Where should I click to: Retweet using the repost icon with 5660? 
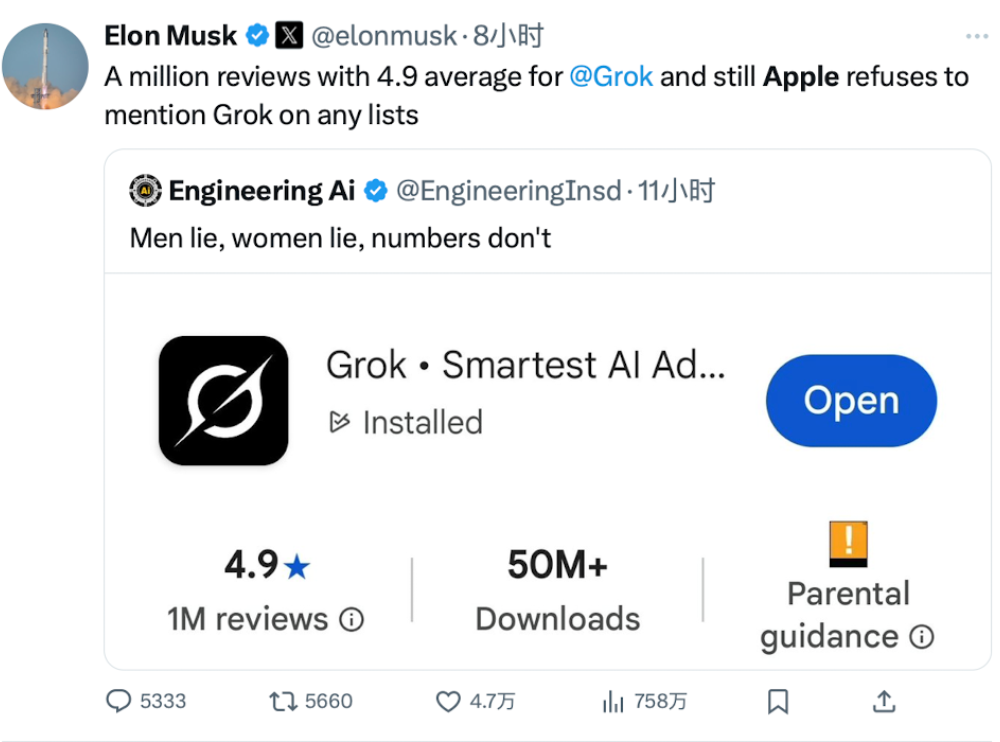point(283,701)
